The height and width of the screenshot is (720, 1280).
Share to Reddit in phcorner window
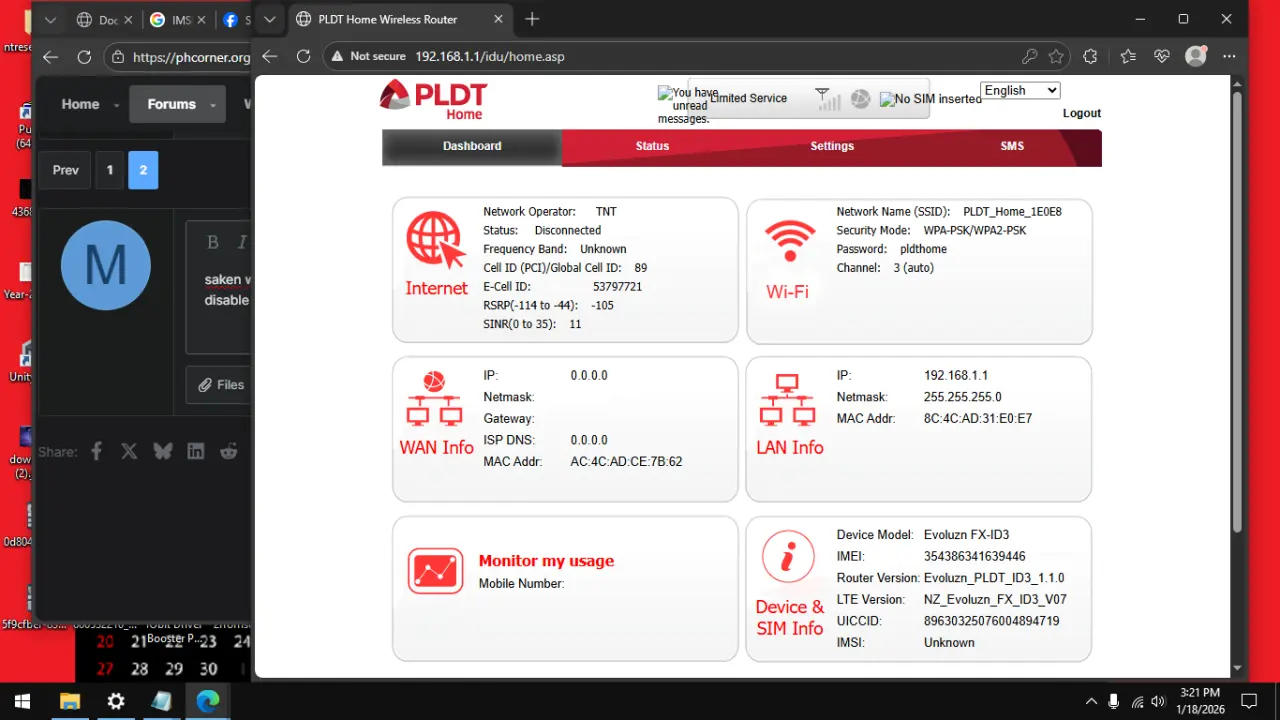pyautogui.click(x=229, y=452)
